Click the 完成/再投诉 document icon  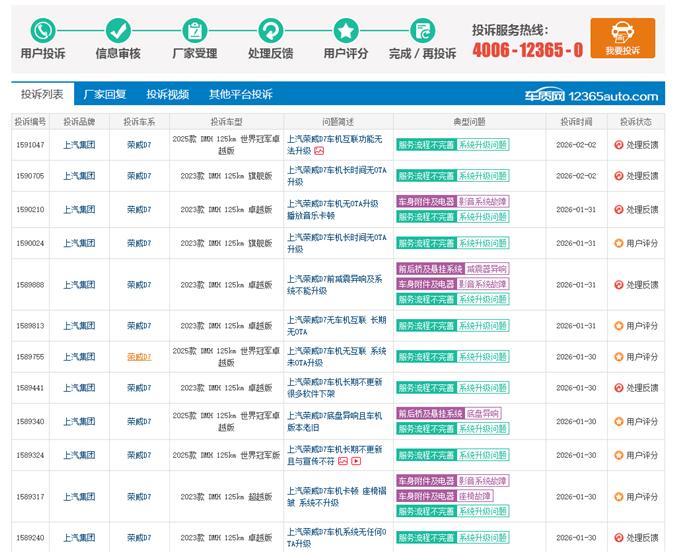pyautogui.click(x=422, y=30)
